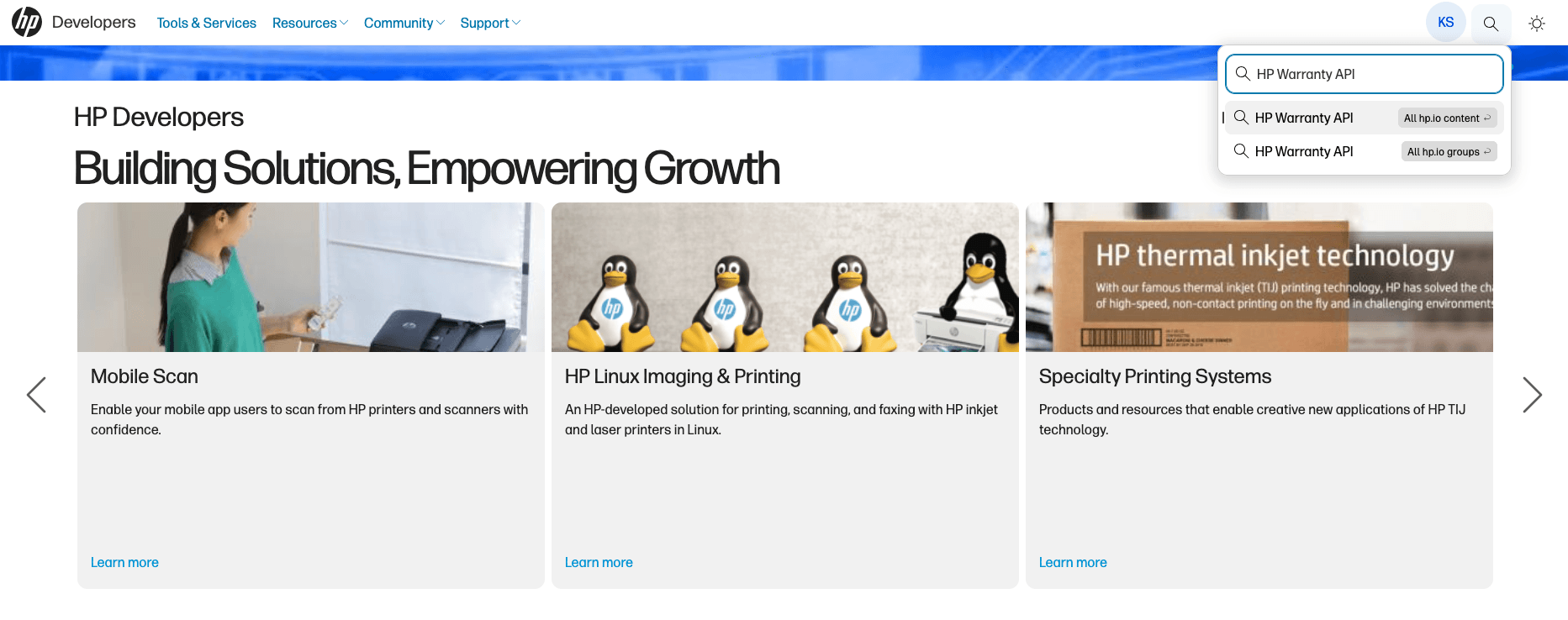The height and width of the screenshot is (620, 1568).
Task: Expand the Community dropdown menu
Action: pos(404,24)
